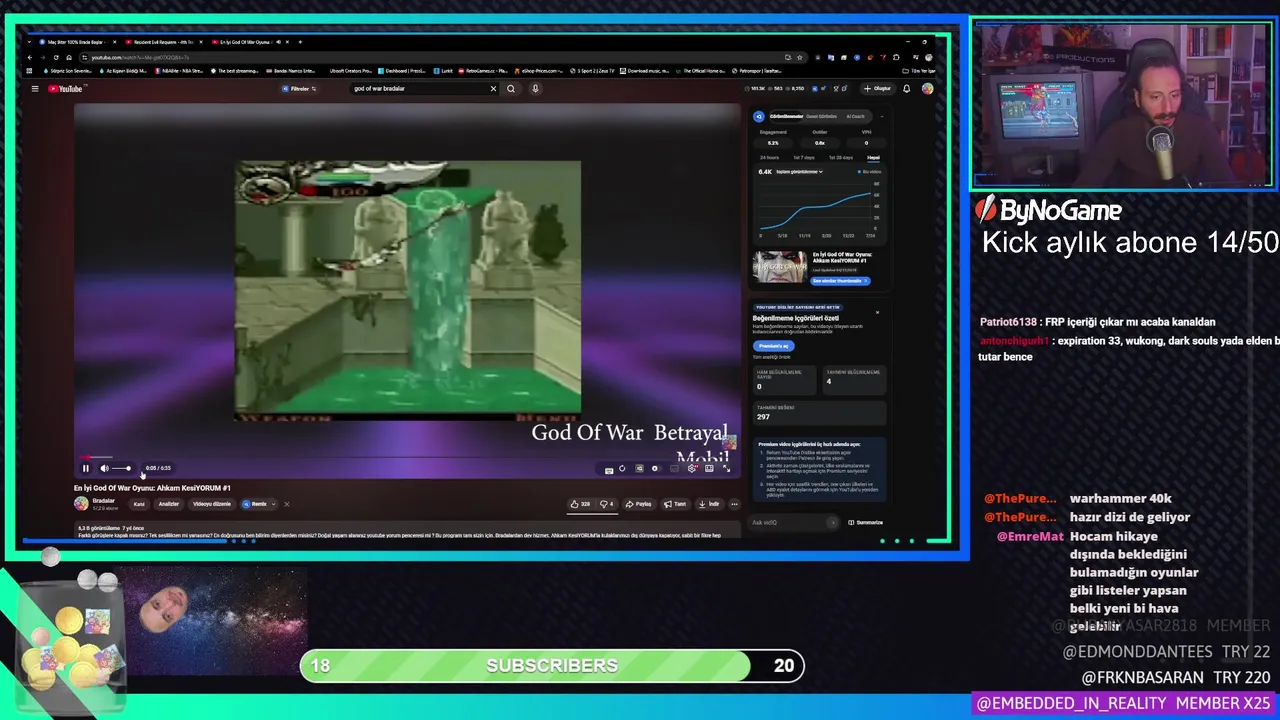Click the Summarize button
This screenshot has height=720, width=1280.
click(x=866, y=522)
